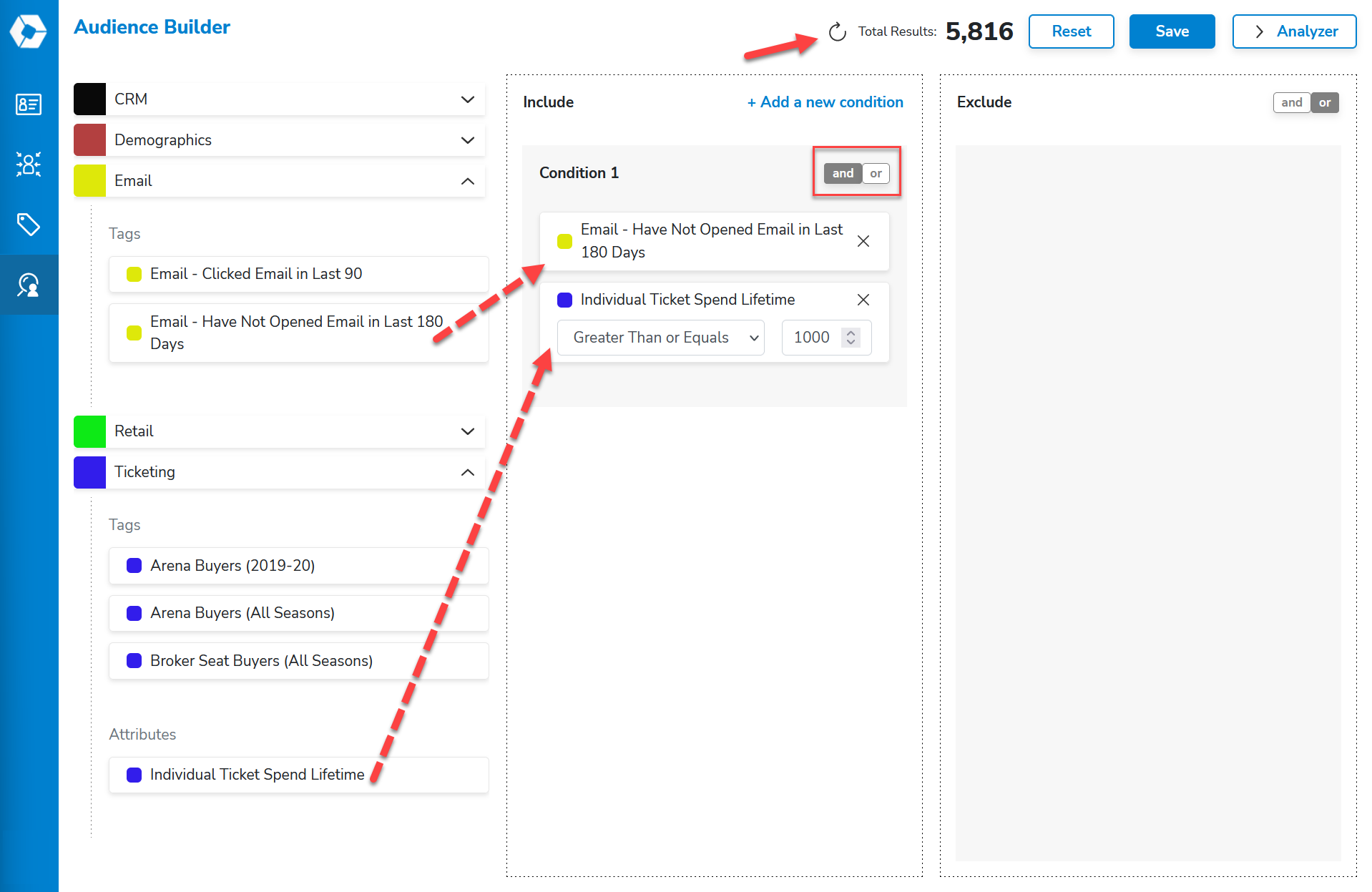Remove the Email Have Not Opened condition item
Screen dimensions: 1372x892
(863, 241)
